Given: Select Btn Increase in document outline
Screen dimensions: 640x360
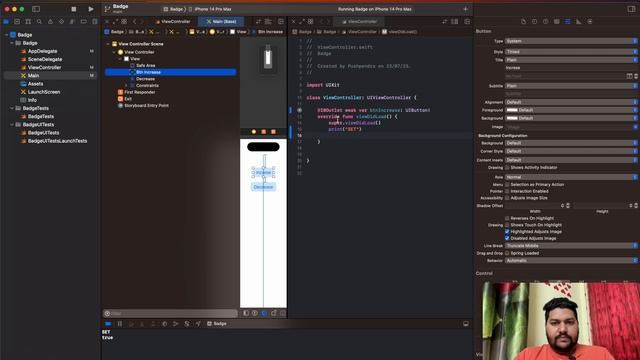Looking at the screenshot, I should [x=171, y=72].
